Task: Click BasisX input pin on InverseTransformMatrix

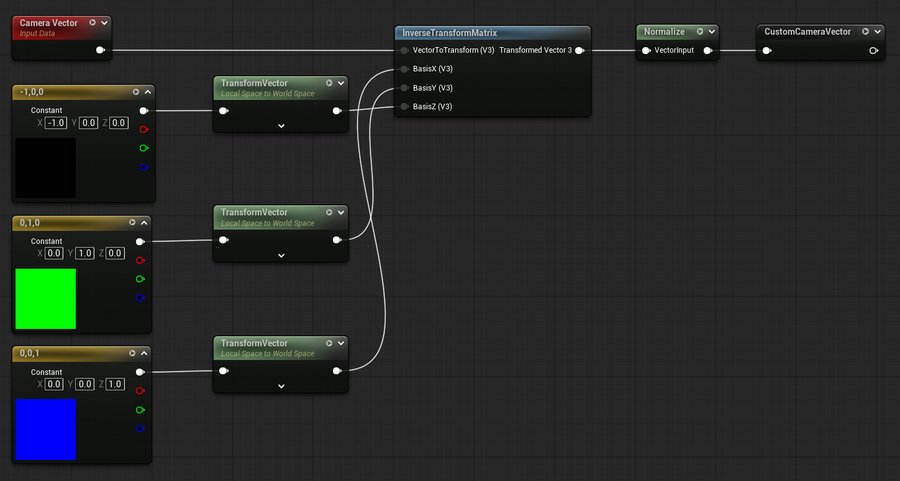Action: [x=403, y=69]
